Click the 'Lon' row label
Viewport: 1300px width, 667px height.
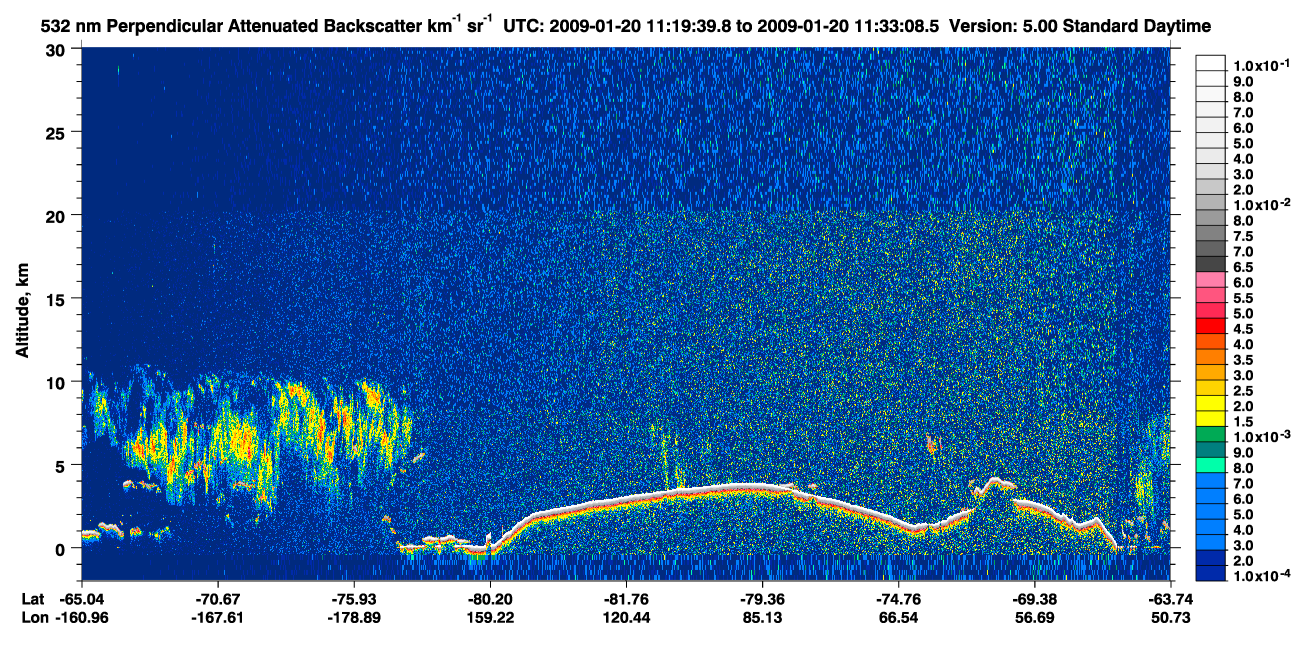click(34, 617)
